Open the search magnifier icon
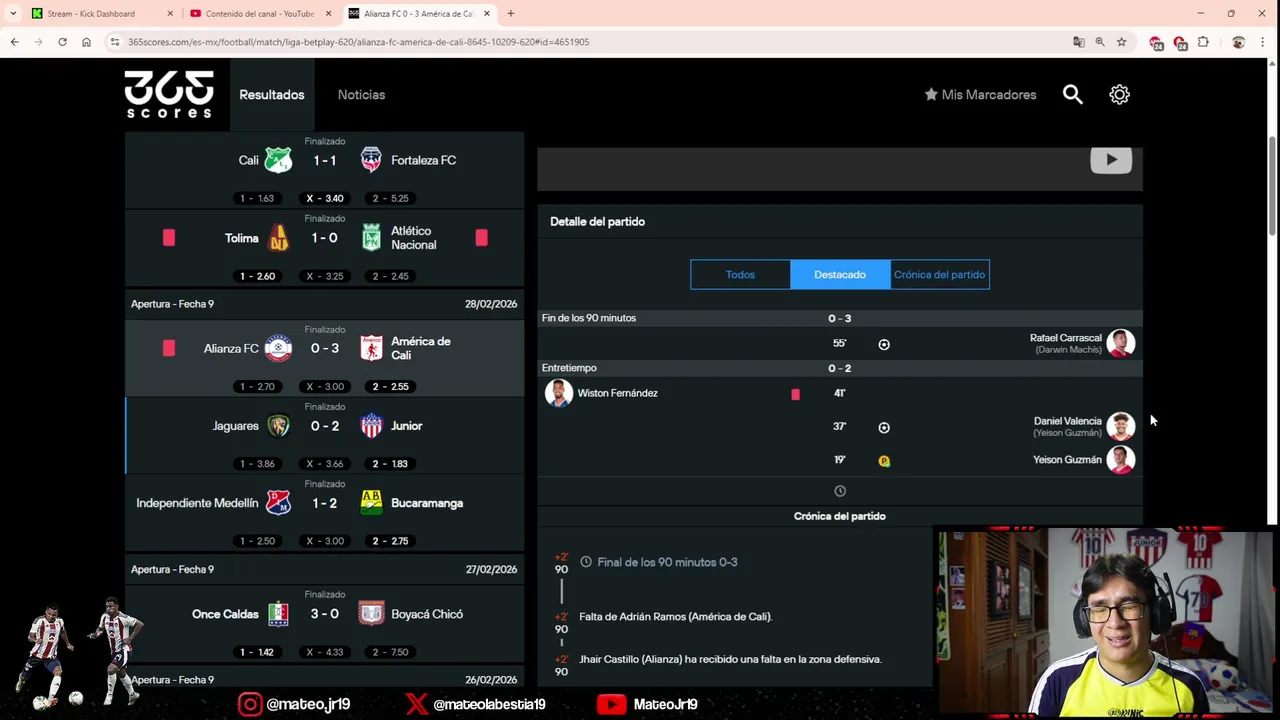Image resolution: width=1280 pixels, height=720 pixels. (x=1072, y=94)
